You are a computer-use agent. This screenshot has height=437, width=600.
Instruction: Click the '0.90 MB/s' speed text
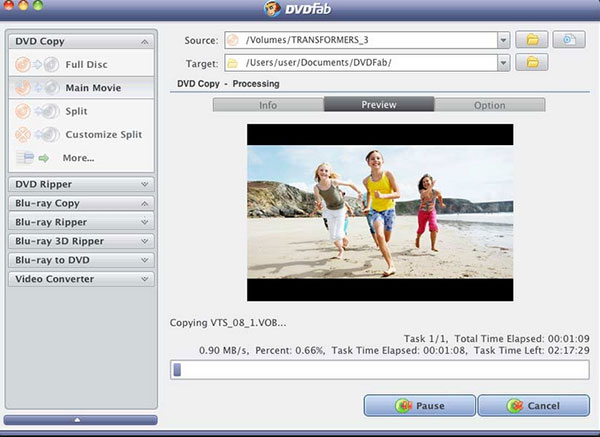[x=223, y=351]
